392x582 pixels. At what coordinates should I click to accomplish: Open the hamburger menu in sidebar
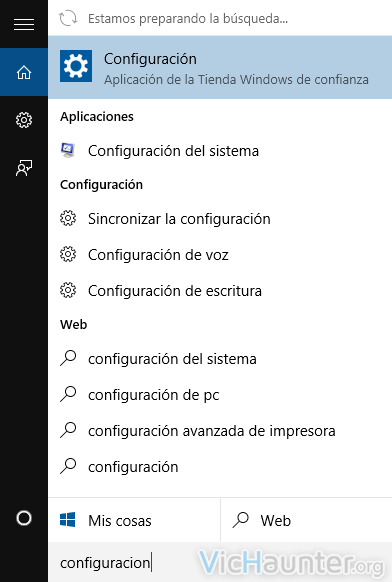pos(24,24)
